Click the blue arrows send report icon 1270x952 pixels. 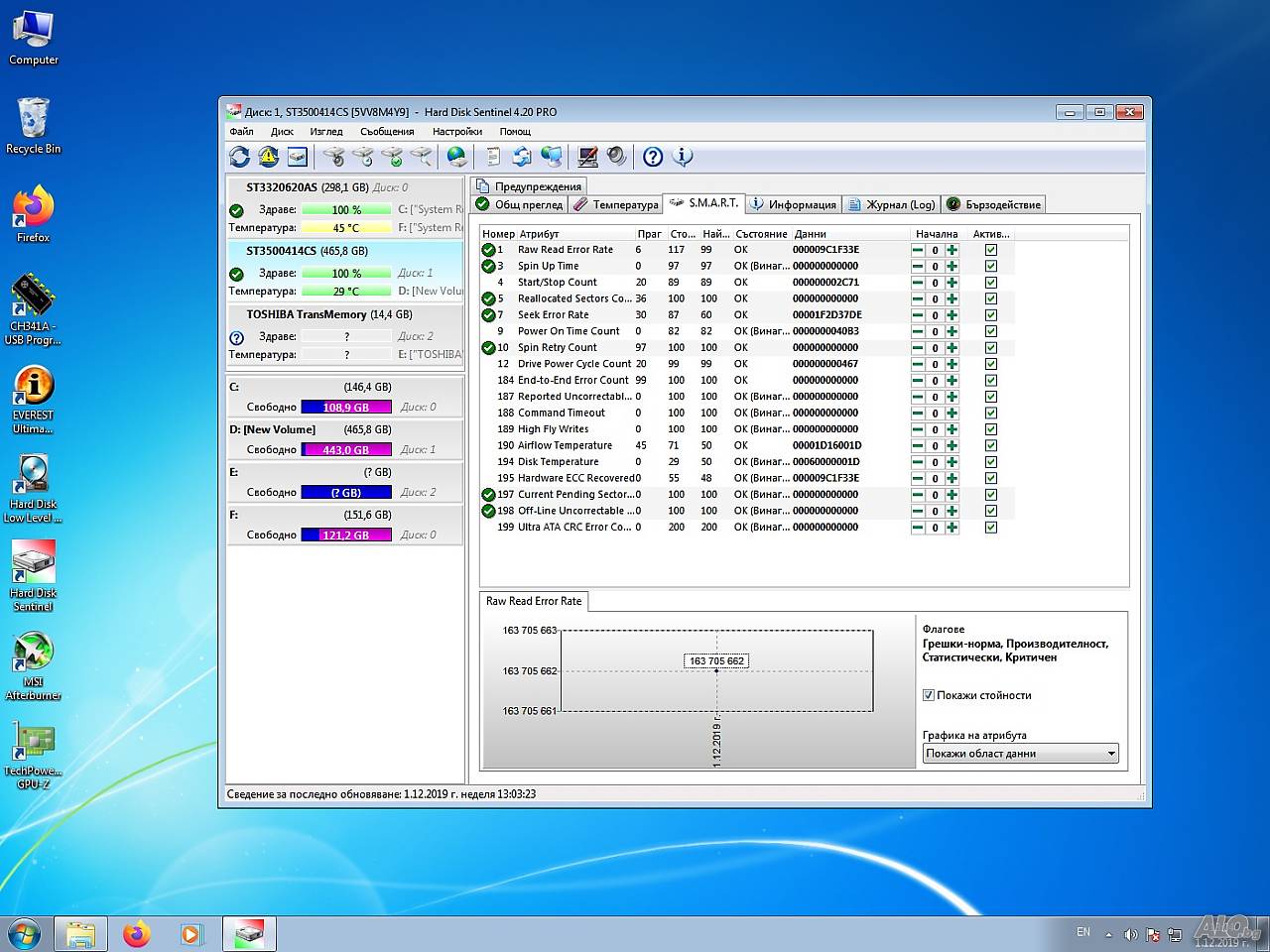522,157
